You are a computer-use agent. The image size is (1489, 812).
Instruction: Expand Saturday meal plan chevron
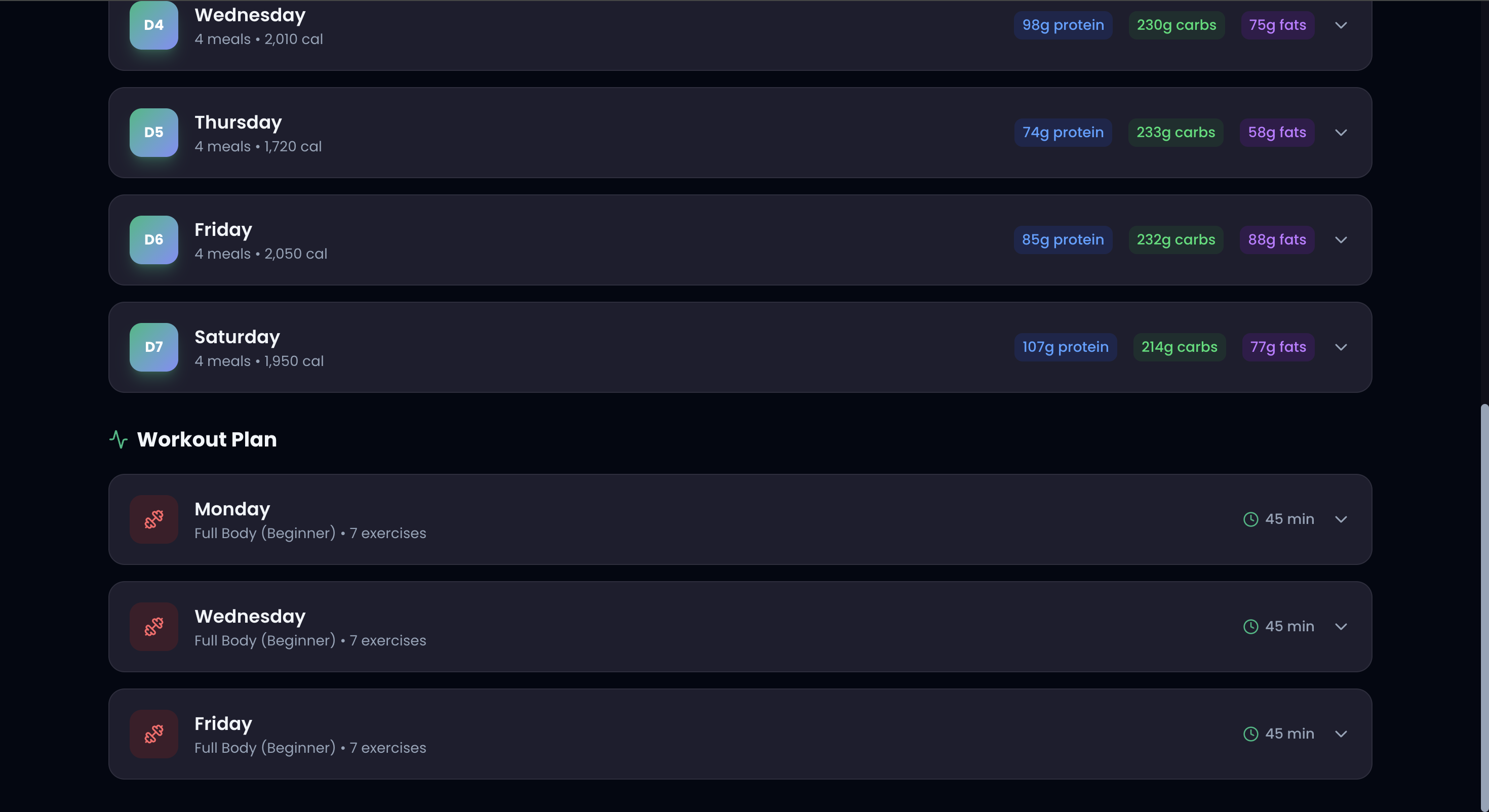tap(1341, 347)
